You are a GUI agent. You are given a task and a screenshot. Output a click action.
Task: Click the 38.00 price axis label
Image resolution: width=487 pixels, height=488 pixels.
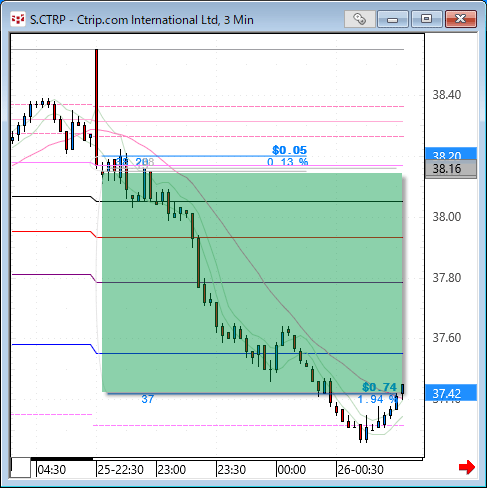[x=447, y=217]
